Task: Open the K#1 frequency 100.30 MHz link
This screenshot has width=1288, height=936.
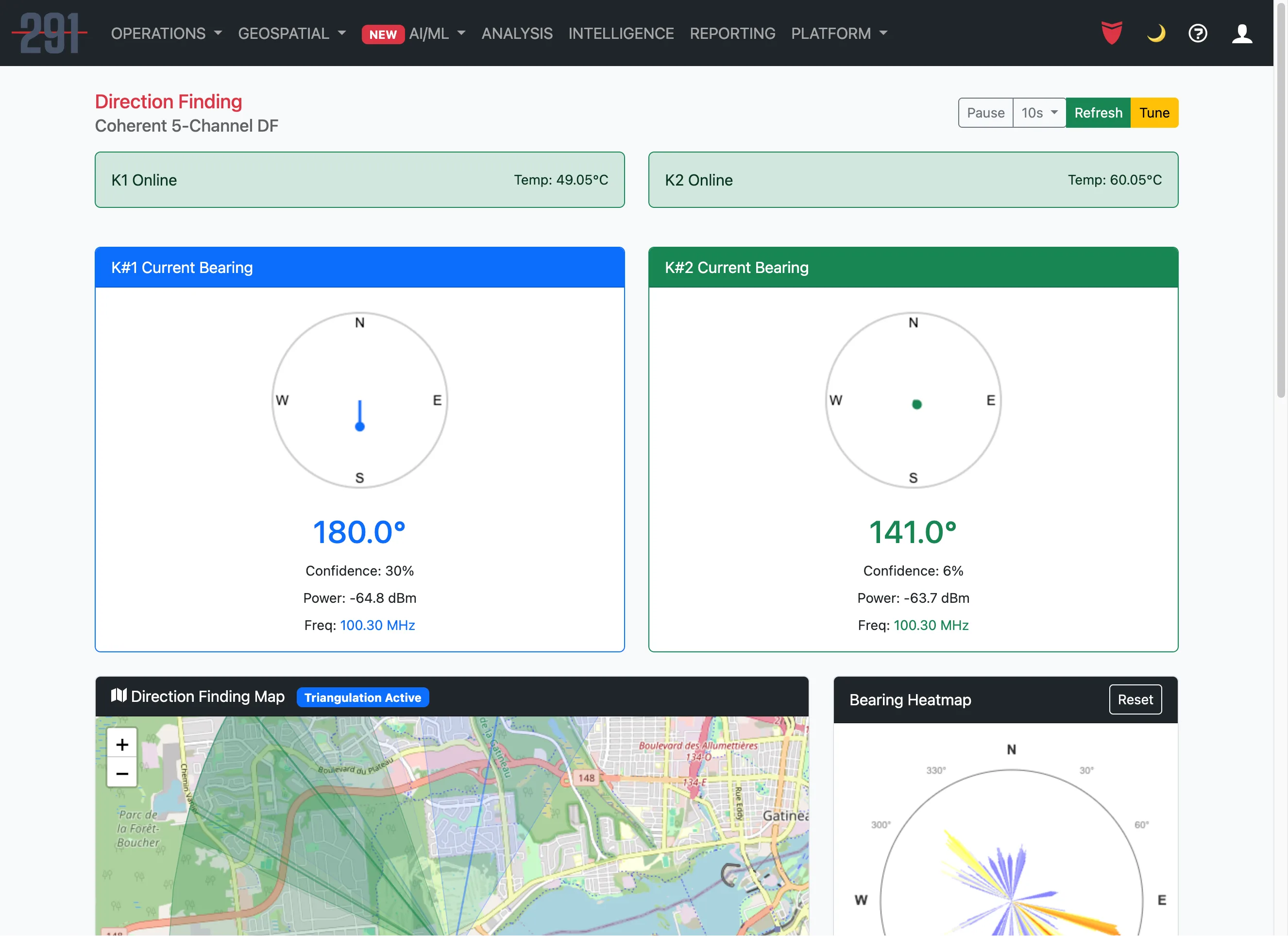Action: (x=378, y=625)
